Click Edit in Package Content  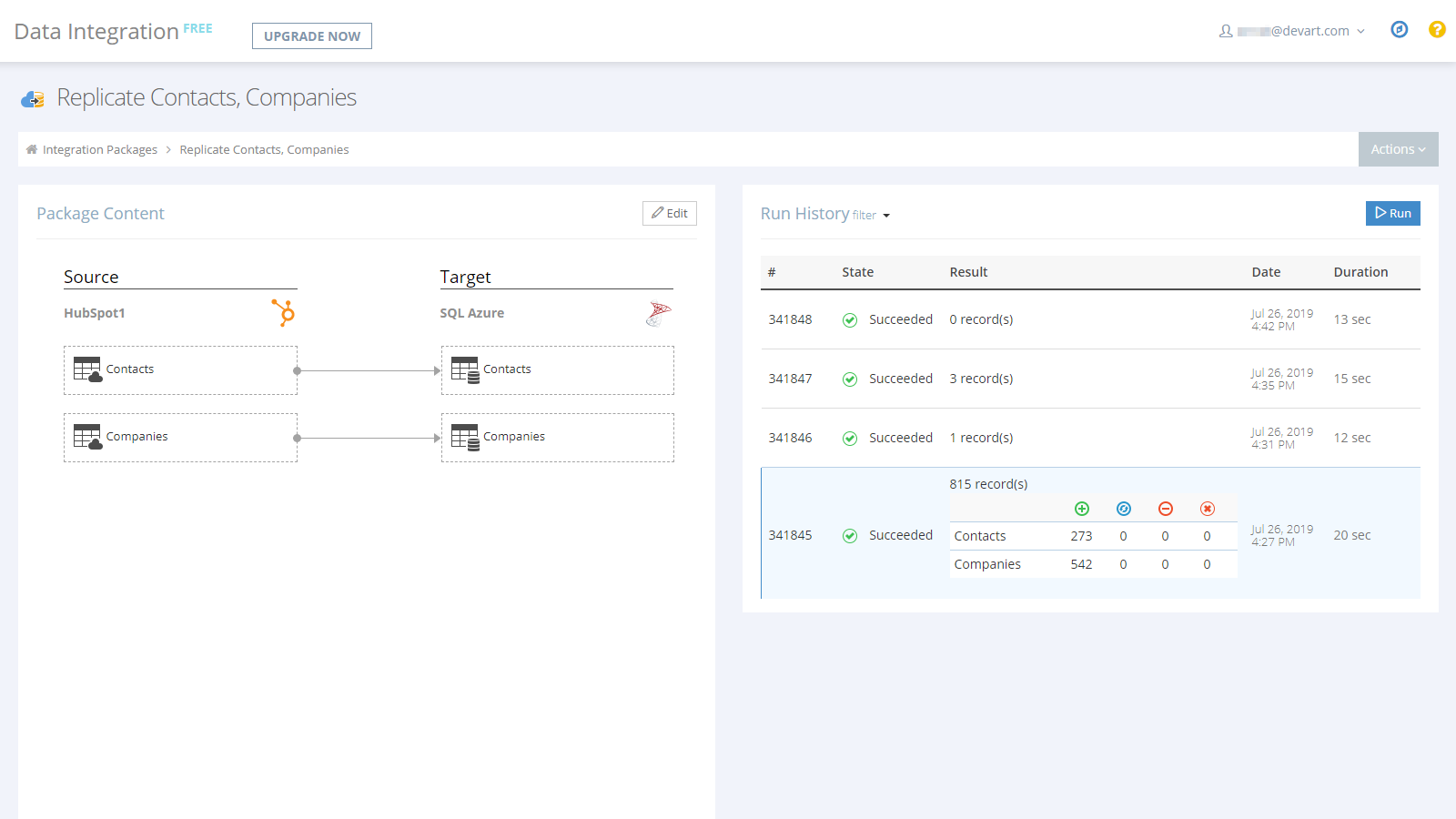pos(669,213)
